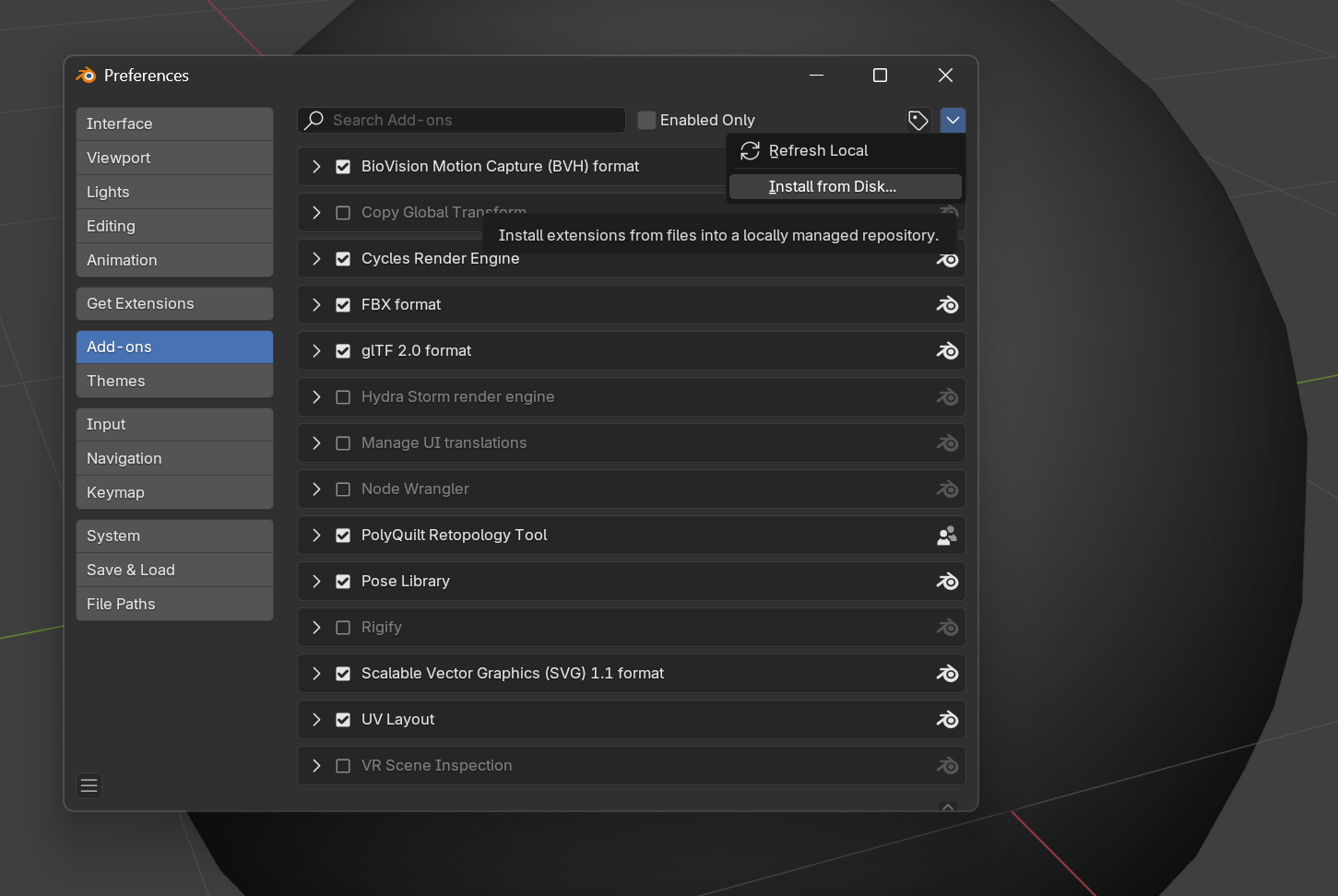Uncheck the glTF 2.0 format add-on

343,350
